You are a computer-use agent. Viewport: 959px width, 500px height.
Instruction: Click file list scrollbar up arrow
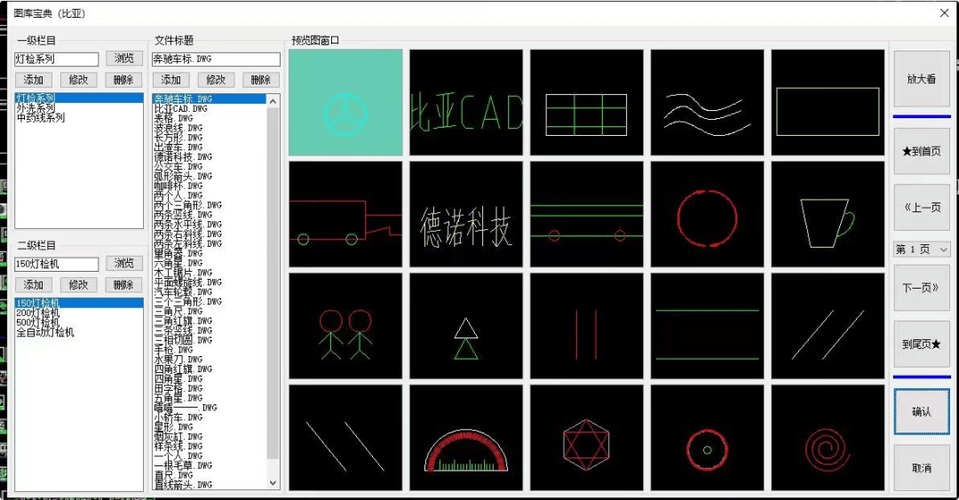273,101
